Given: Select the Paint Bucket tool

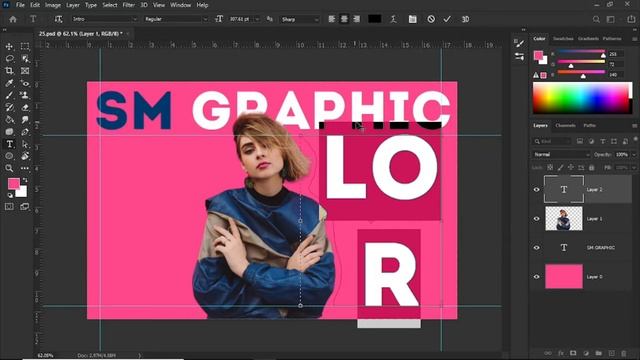Looking at the screenshot, I should coord(9,120).
